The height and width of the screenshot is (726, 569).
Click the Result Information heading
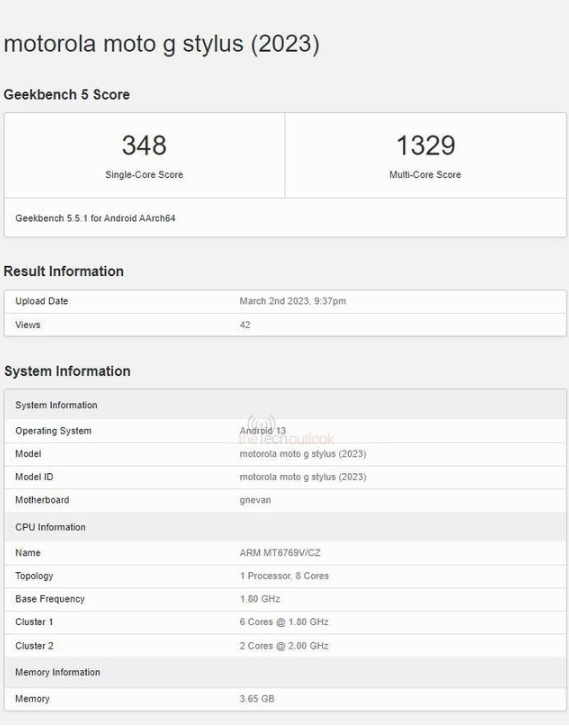tap(63, 271)
